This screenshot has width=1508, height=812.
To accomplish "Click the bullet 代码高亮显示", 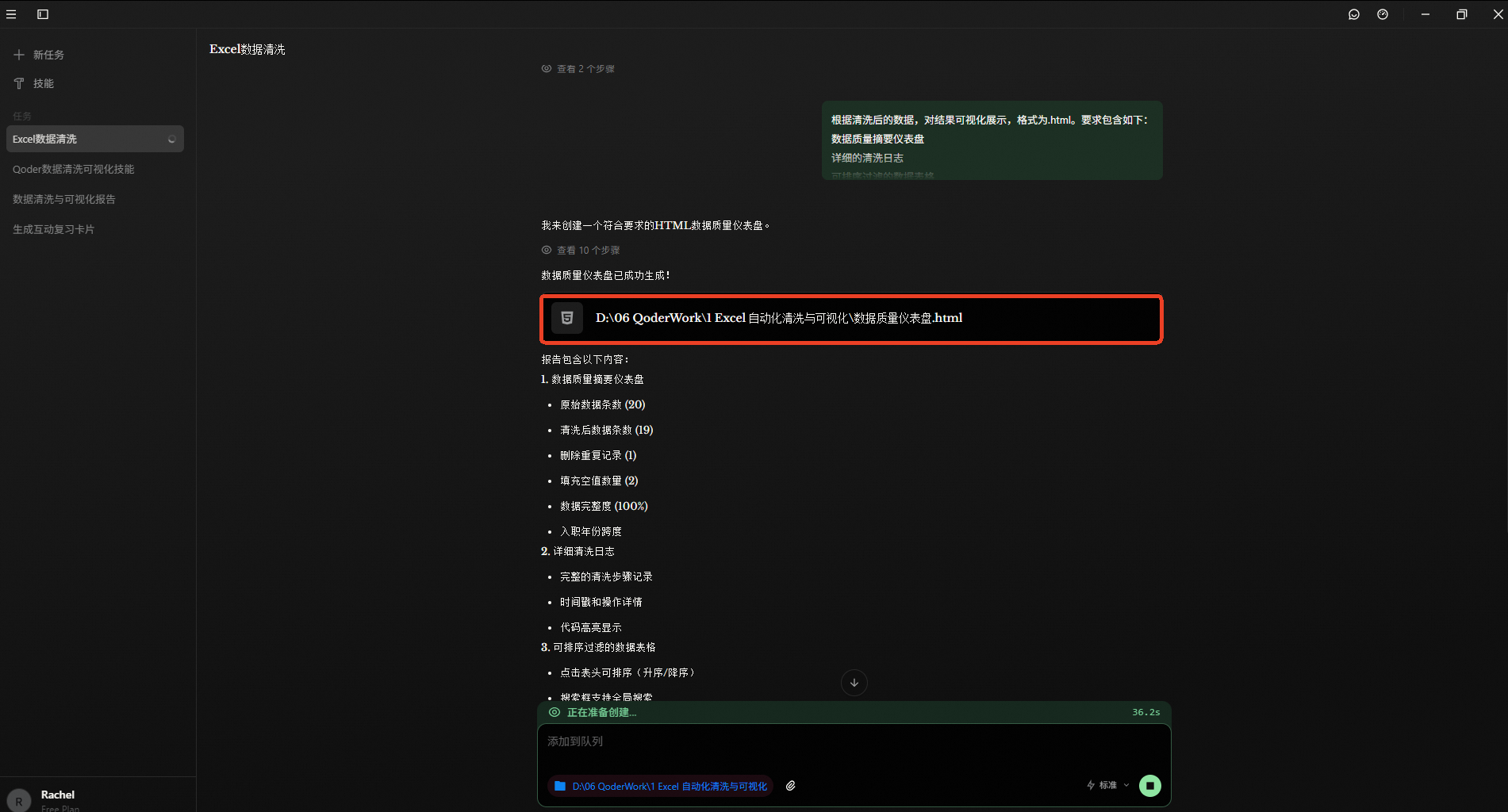I will pyautogui.click(x=591, y=627).
